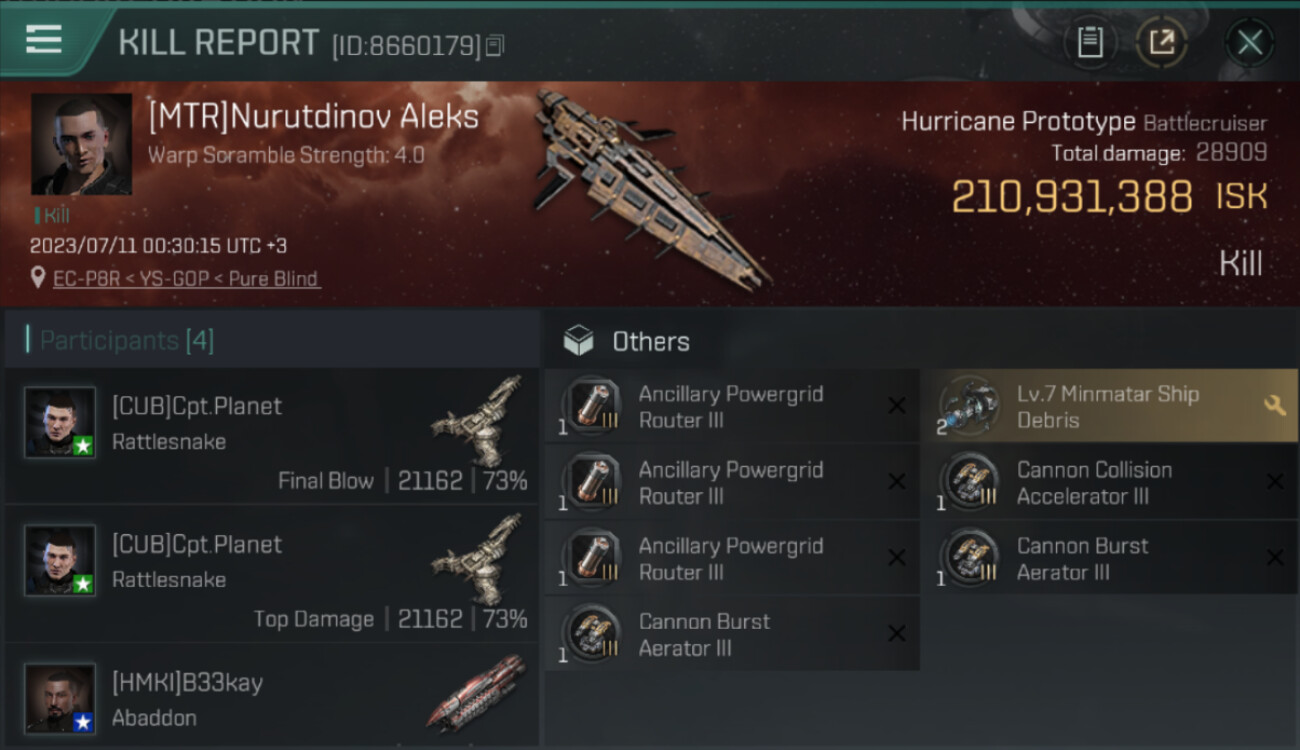The image size is (1300, 750).
Task: Select Cannon Collision Accelerator III icon
Action: tap(970, 482)
